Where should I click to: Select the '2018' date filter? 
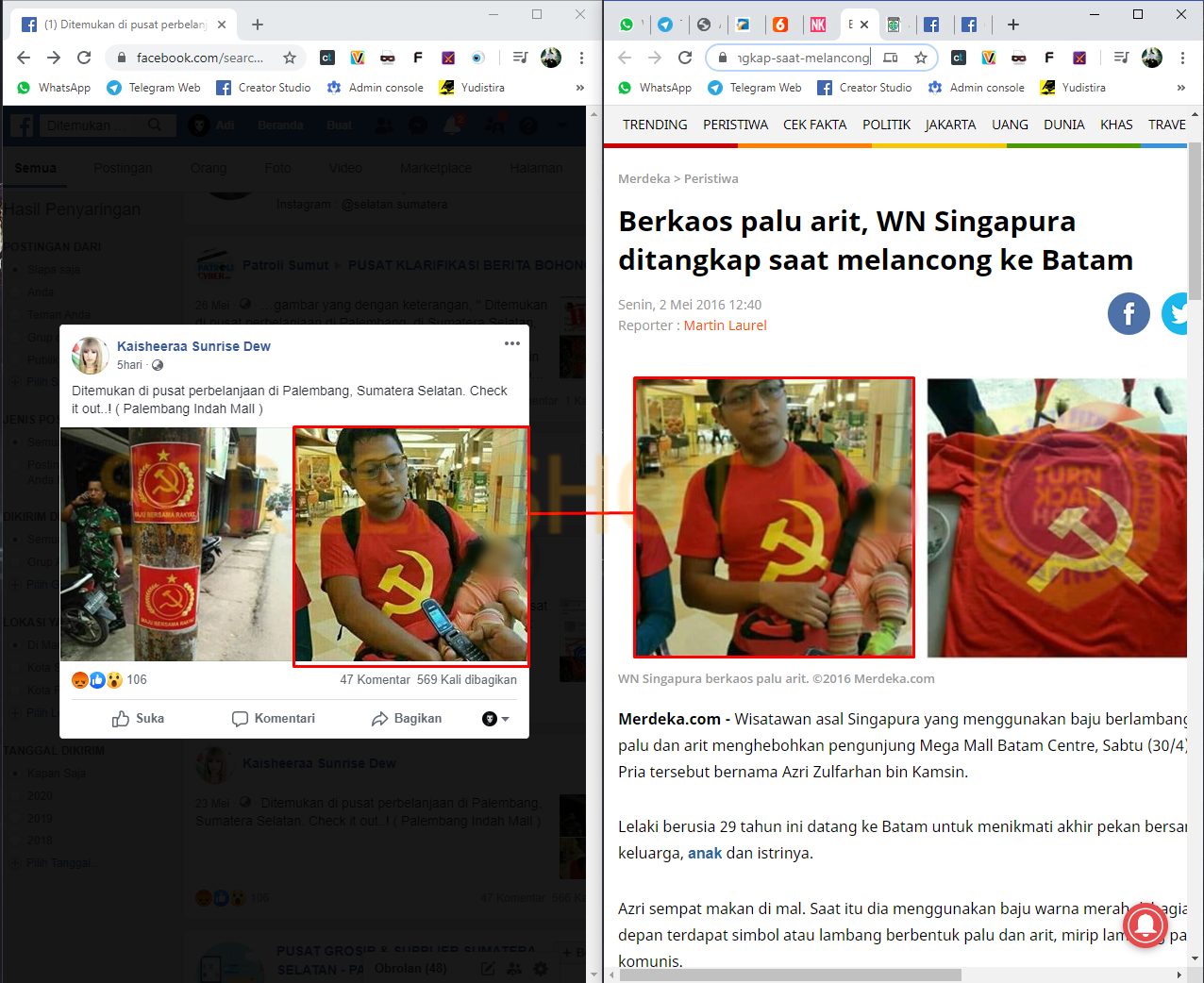40,841
